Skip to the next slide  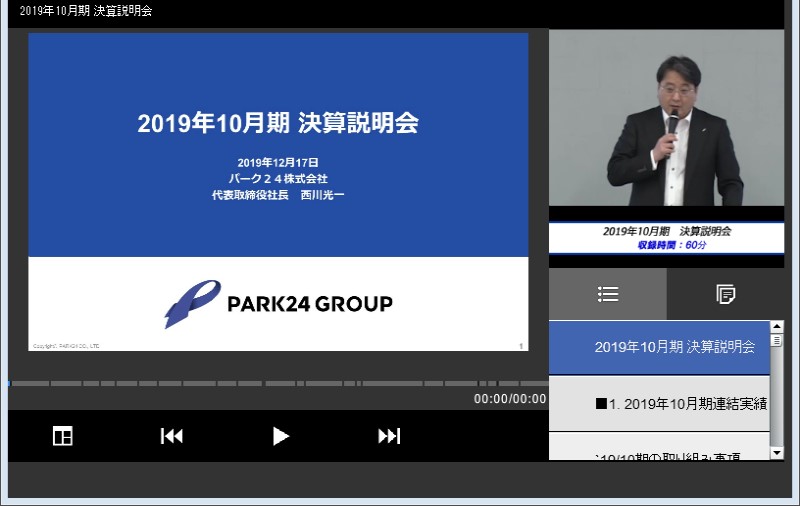click(389, 436)
